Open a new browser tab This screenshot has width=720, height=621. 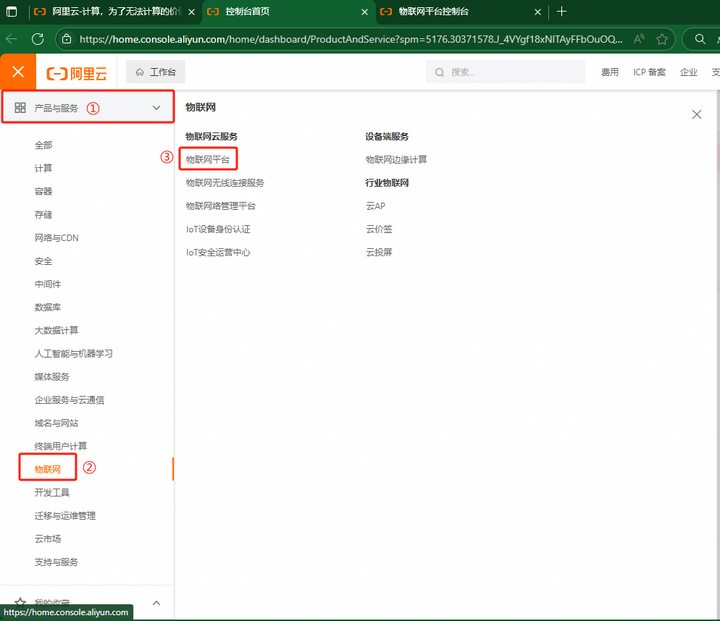point(562,11)
